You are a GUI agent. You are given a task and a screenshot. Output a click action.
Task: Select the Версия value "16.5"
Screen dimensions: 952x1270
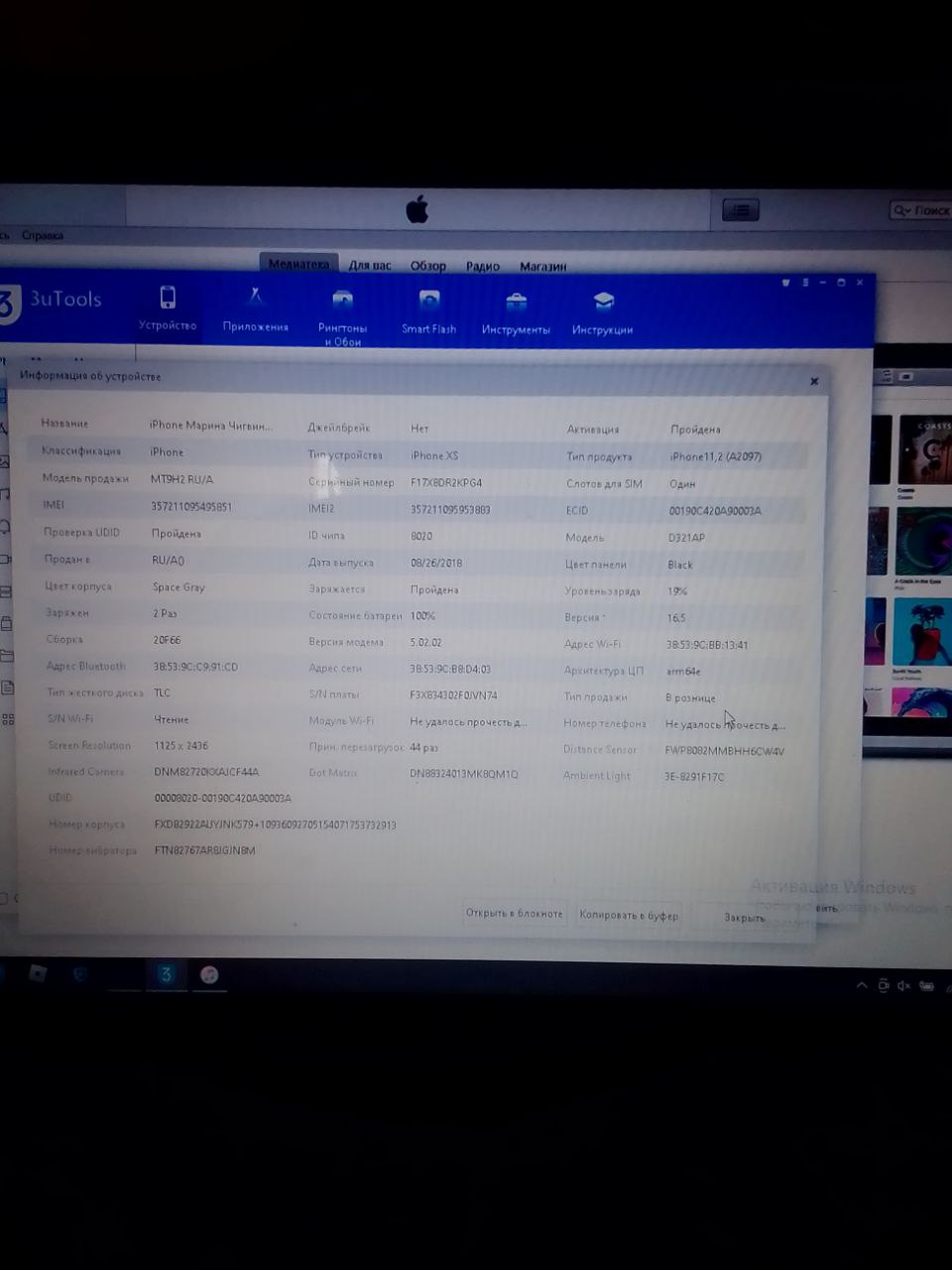coord(676,617)
